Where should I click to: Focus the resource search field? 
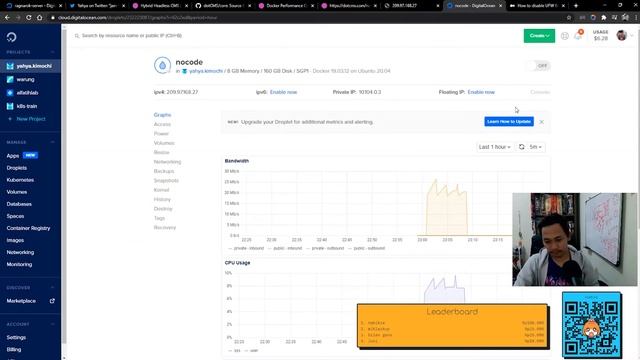(x=132, y=36)
